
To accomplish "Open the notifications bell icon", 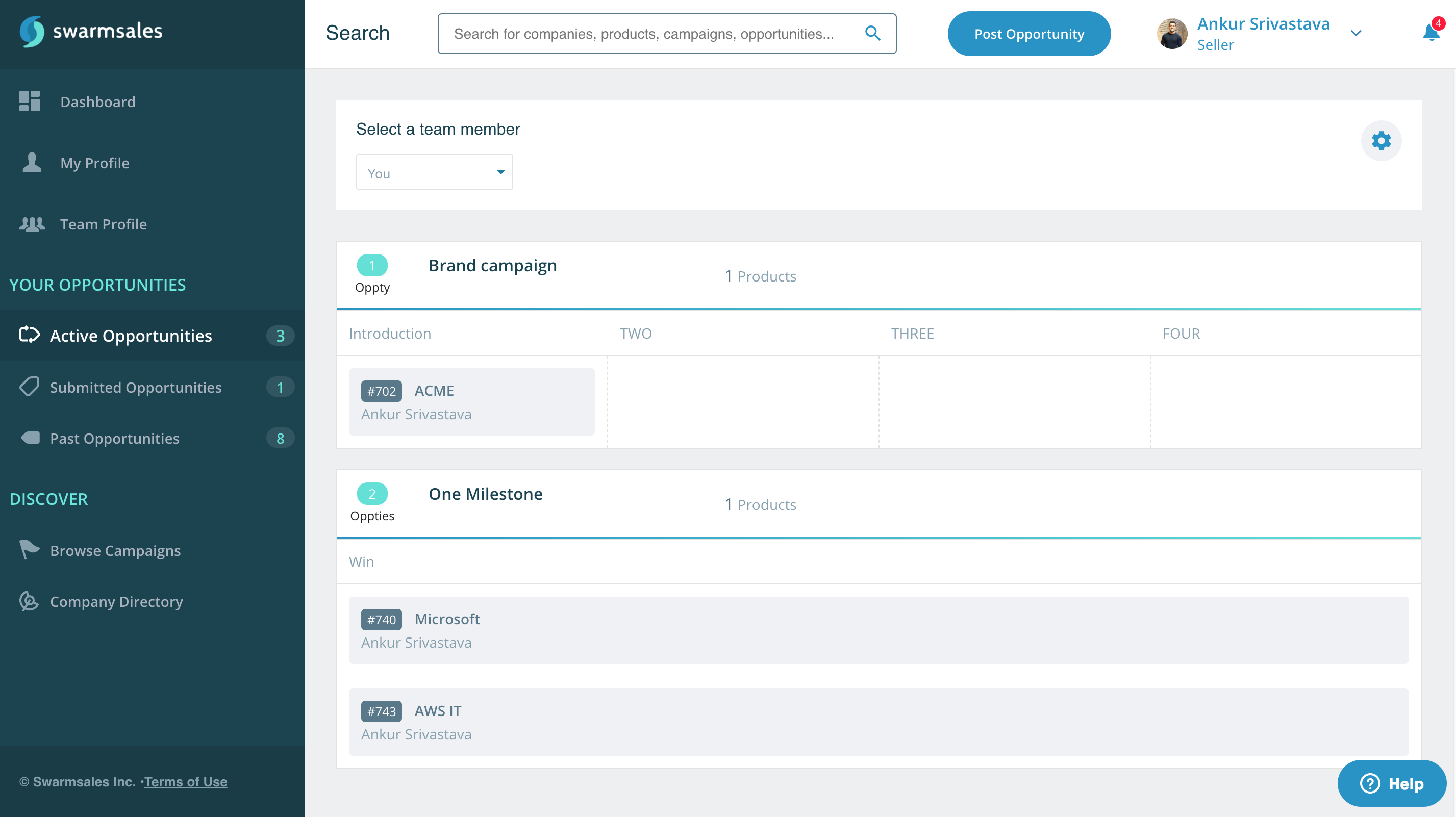I will click(x=1430, y=33).
